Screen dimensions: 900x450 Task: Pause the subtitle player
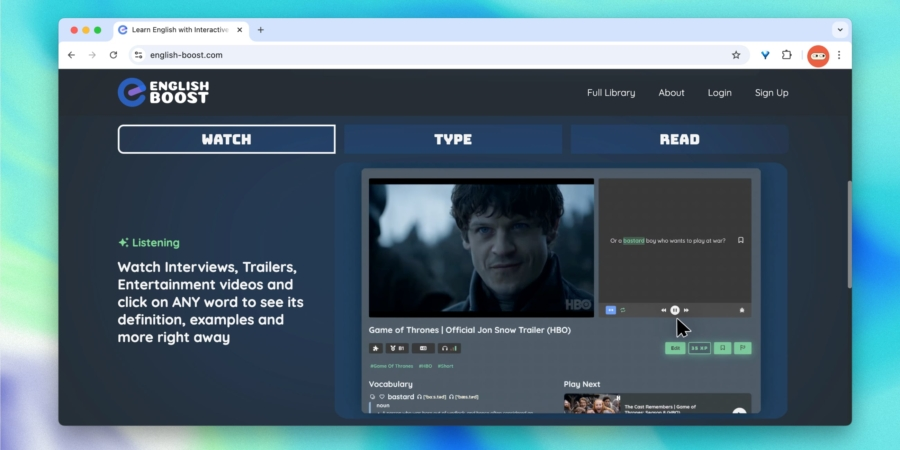pos(675,310)
